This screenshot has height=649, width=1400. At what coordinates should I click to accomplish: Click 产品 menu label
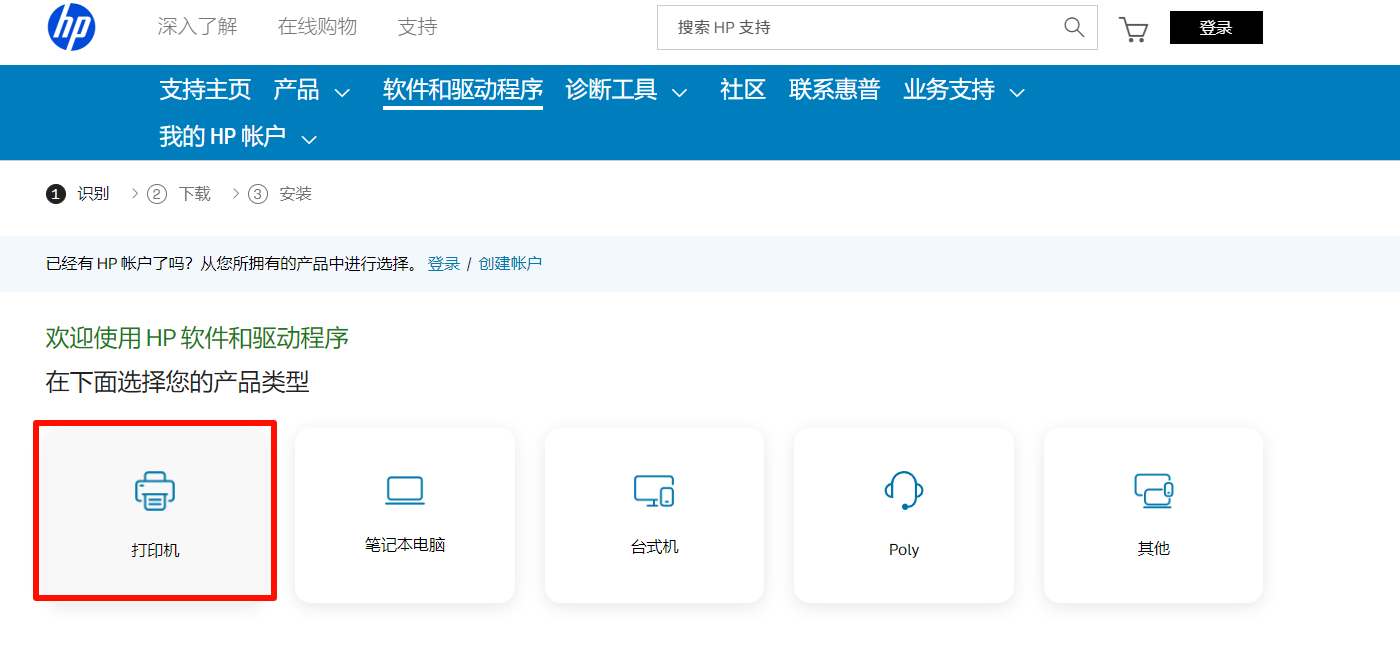pos(296,90)
